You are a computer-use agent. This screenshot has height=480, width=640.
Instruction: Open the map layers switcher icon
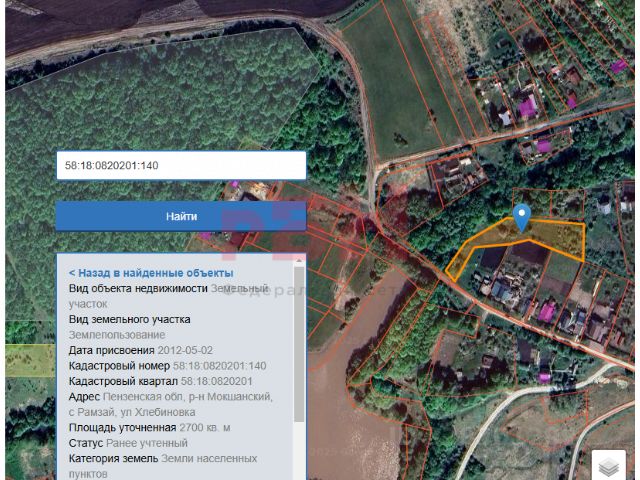pos(609,466)
